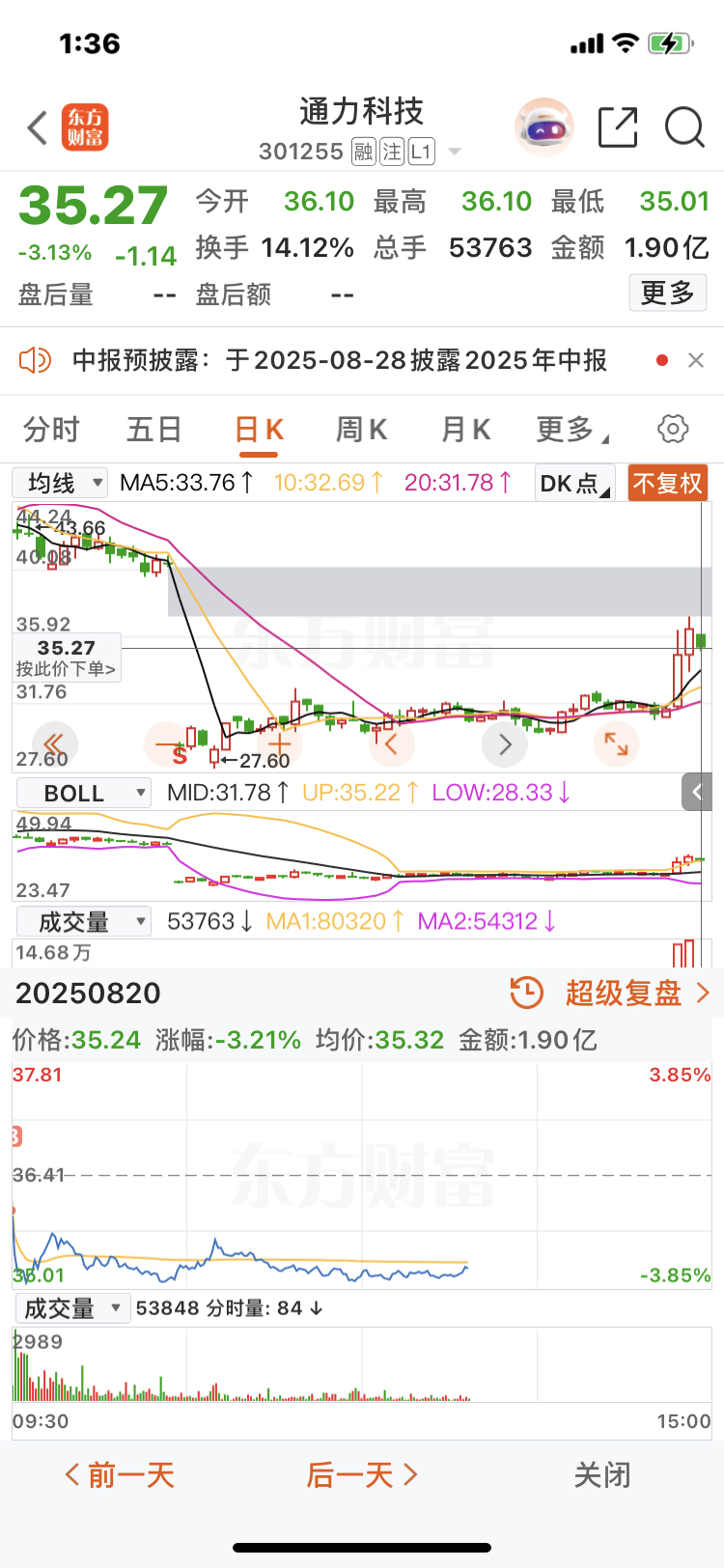Viewport: 724px width, 1568px height.
Task: Tap 关闭 to close intraday panel
Action: coord(602,1474)
